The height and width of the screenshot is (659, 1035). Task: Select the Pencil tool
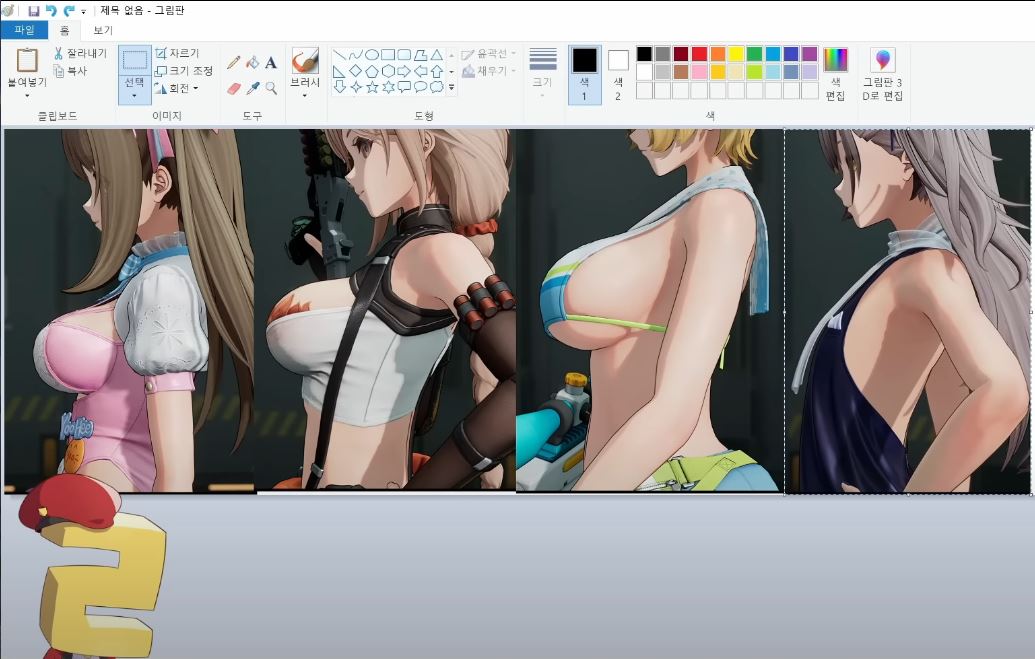[234, 62]
